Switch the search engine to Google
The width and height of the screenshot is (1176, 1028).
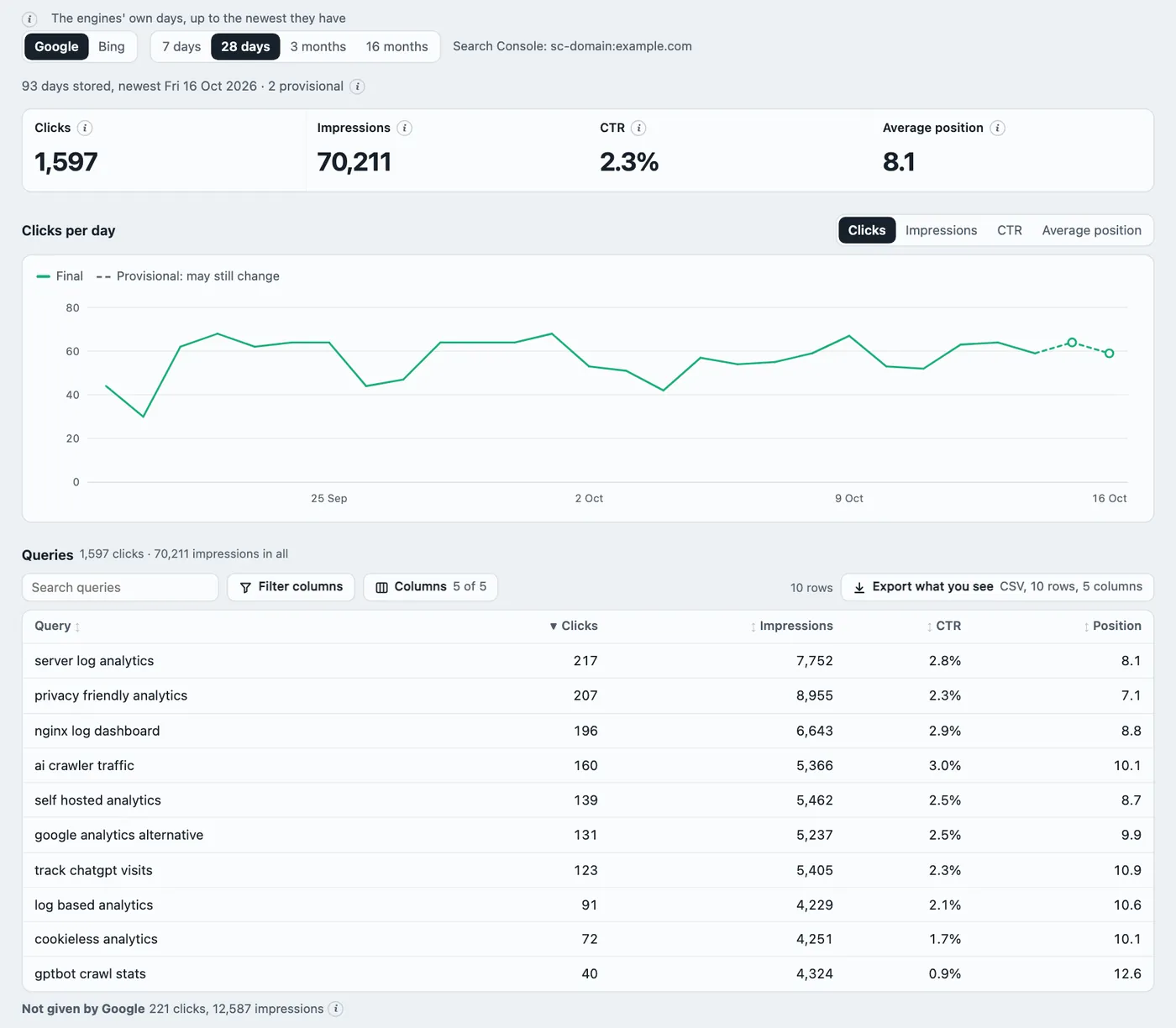tap(56, 47)
